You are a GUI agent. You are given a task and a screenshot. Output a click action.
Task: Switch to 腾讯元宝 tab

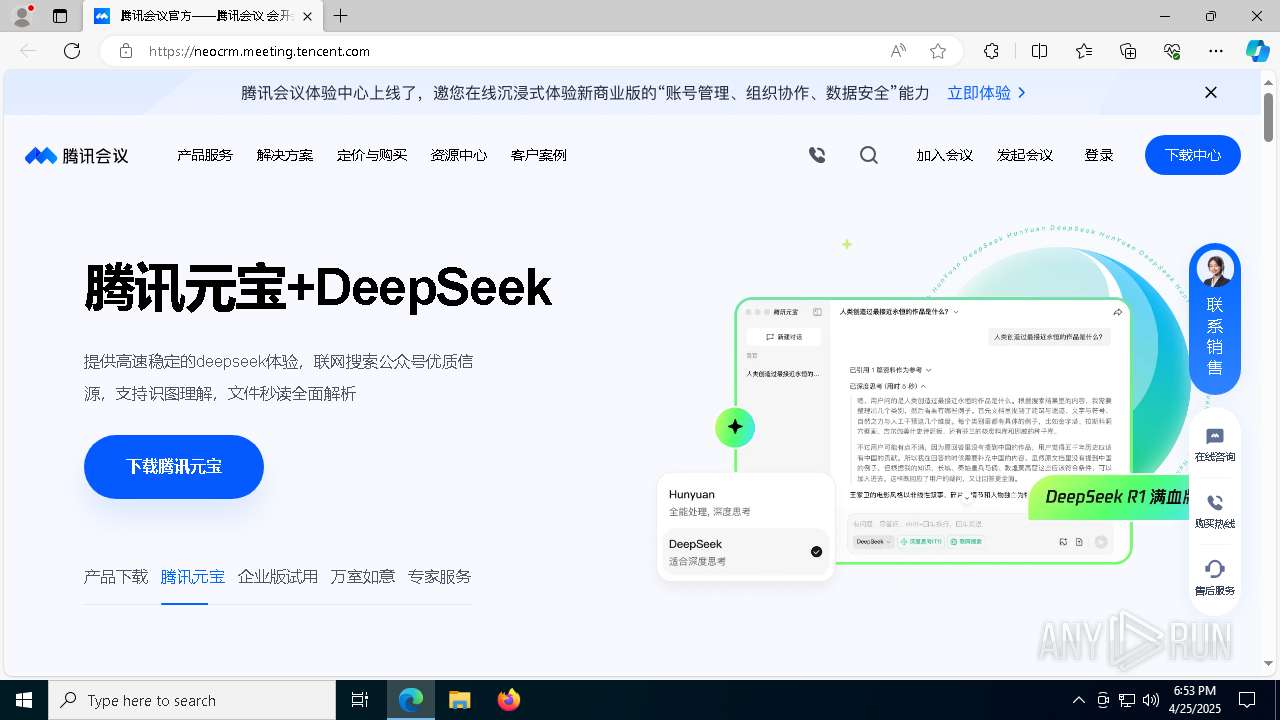193,577
